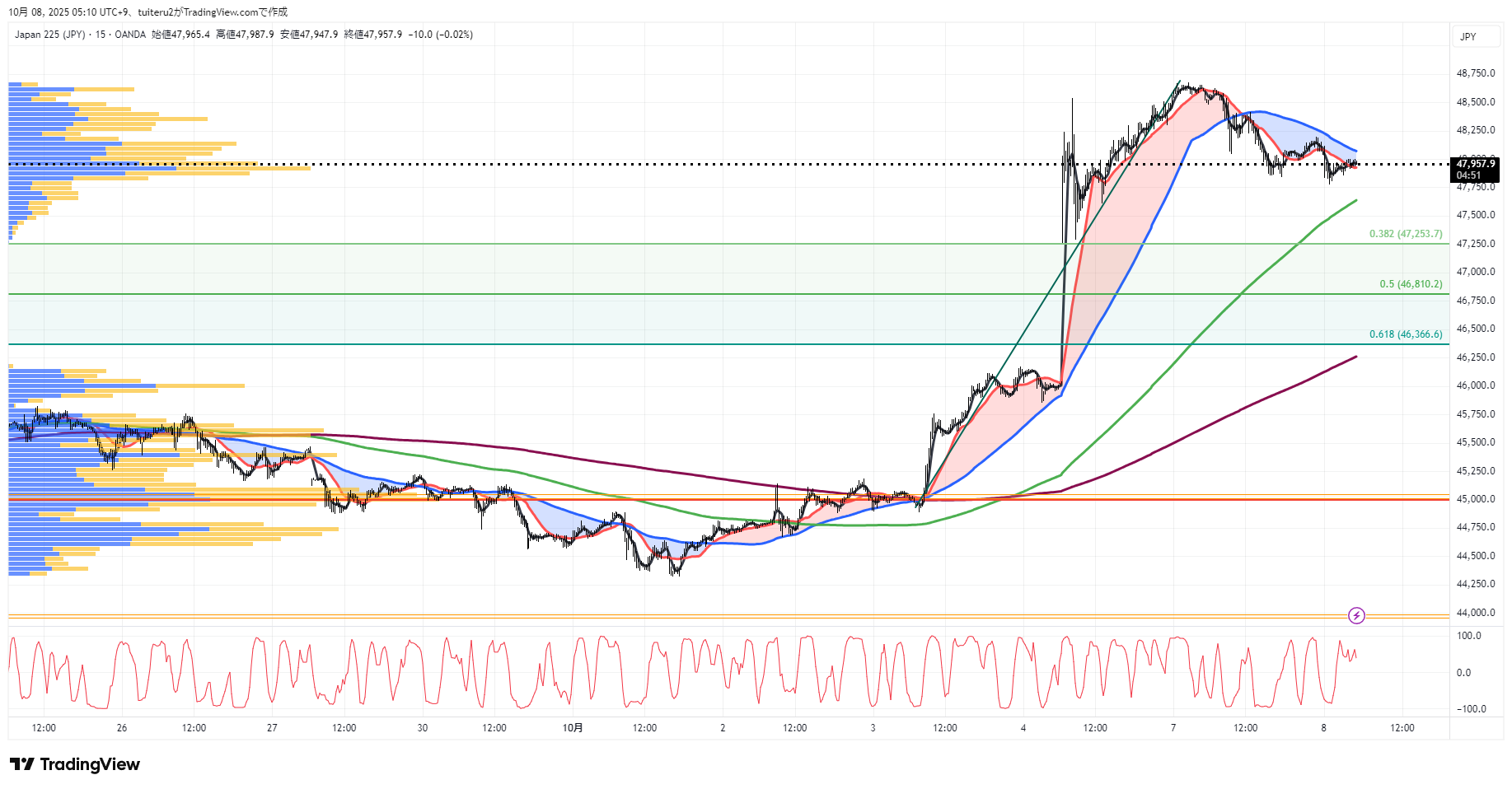The image size is (1512, 789).
Task: Select the 0.618 Fibonacci level label
Action: pos(1406,334)
